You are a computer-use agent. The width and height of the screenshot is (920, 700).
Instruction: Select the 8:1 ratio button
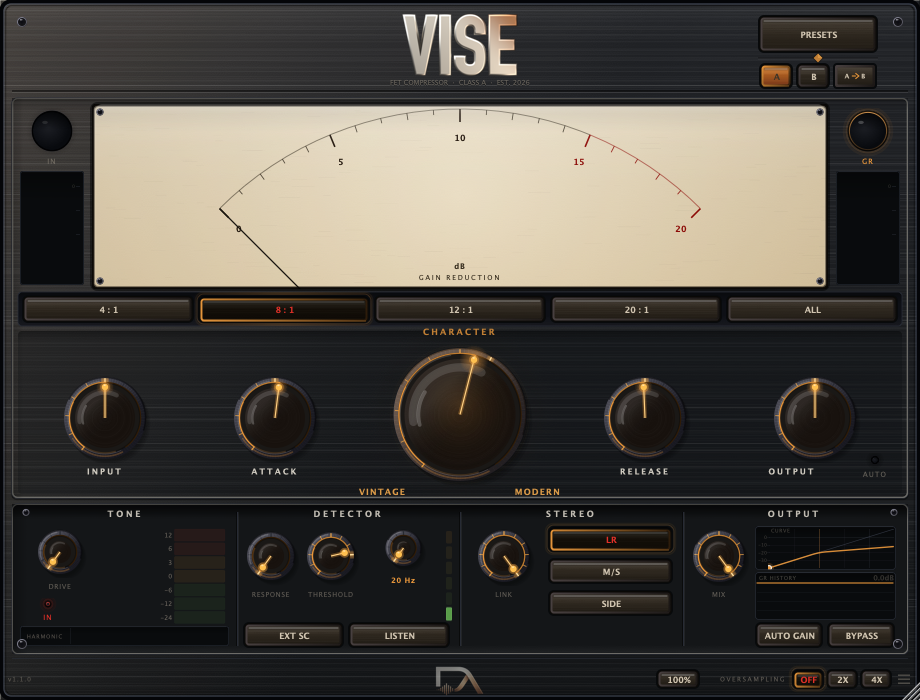pos(285,310)
